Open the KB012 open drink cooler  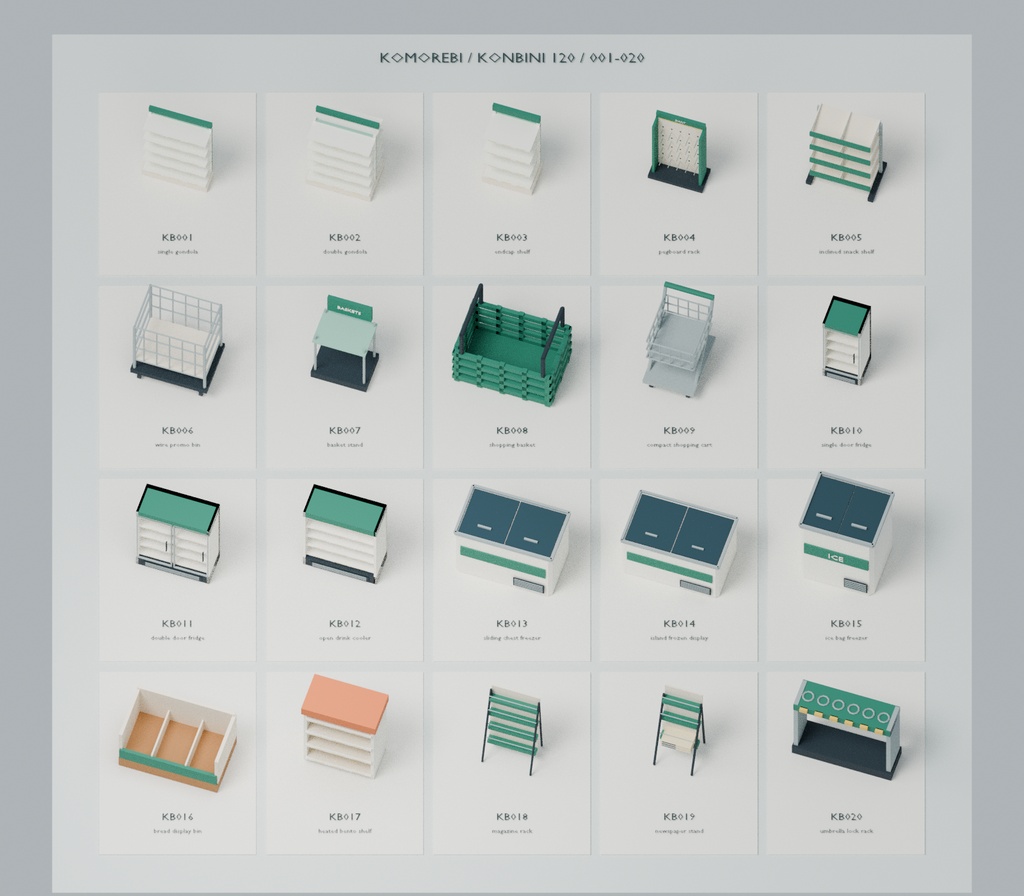tap(344, 570)
